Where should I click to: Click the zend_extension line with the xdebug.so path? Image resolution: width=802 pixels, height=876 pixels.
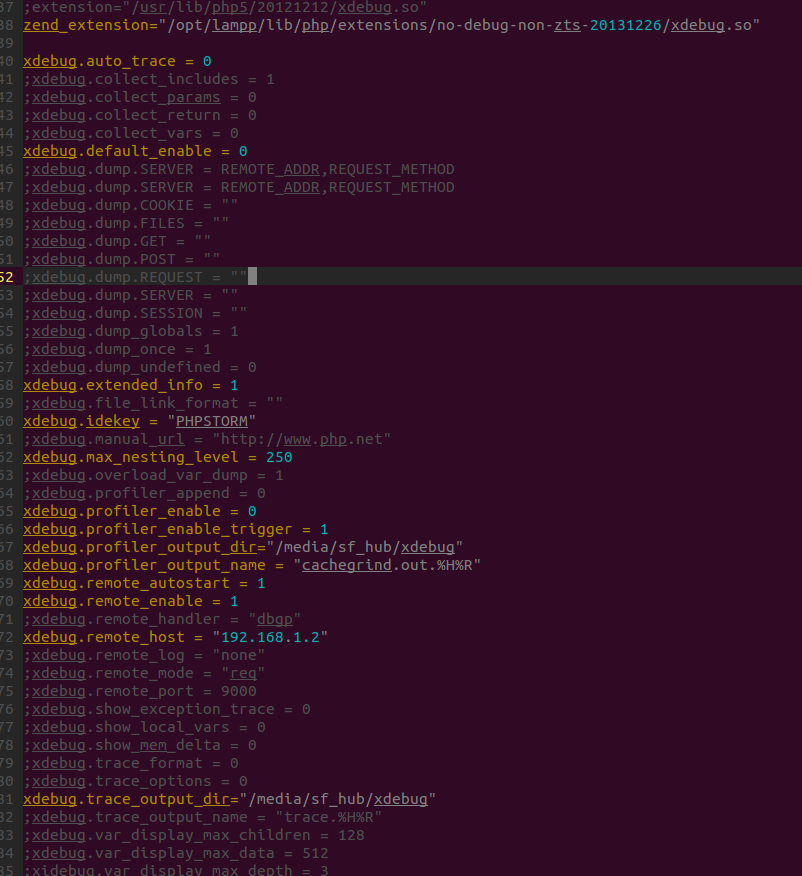pos(391,25)
